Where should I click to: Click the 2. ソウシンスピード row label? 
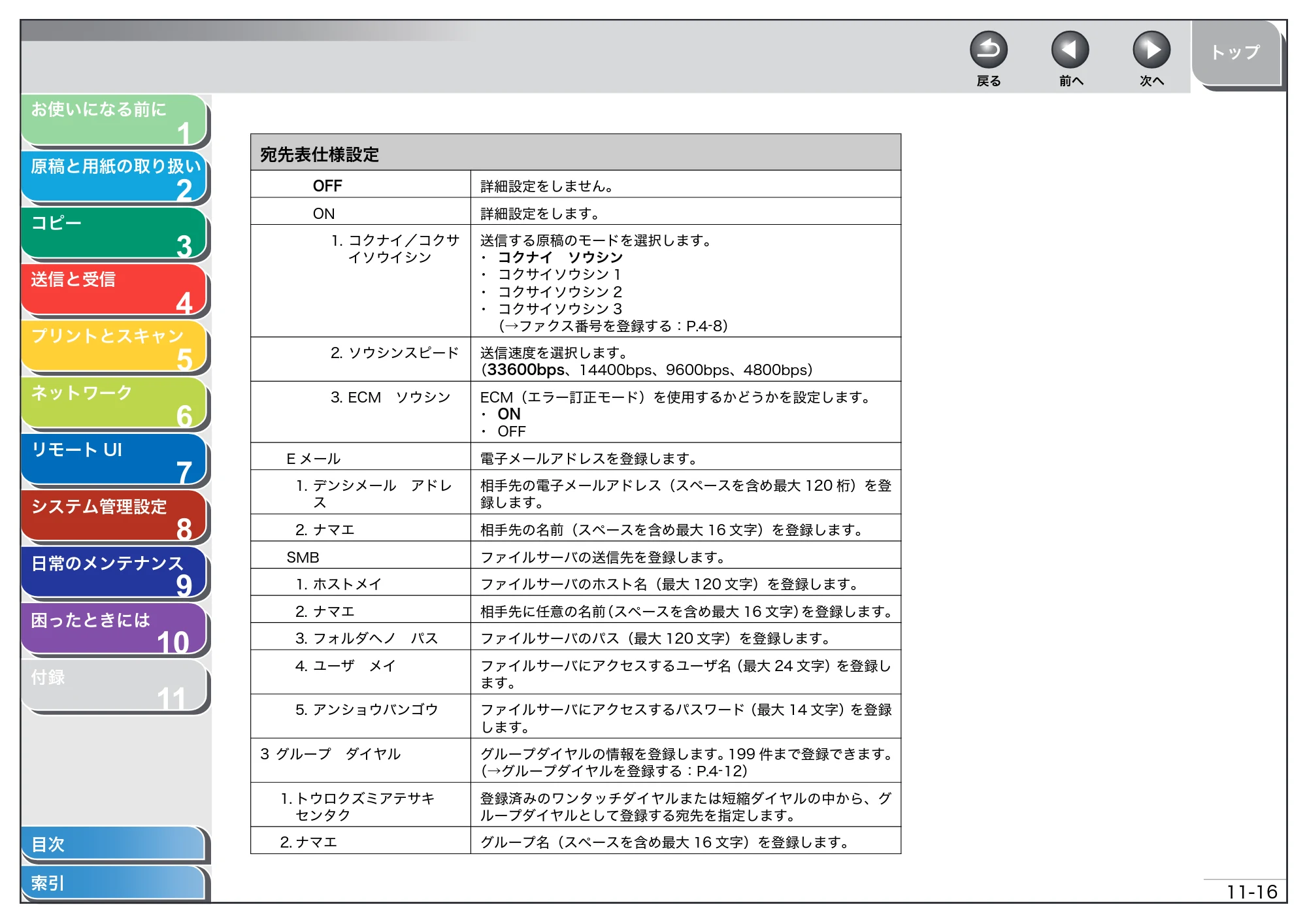(394, 353)
